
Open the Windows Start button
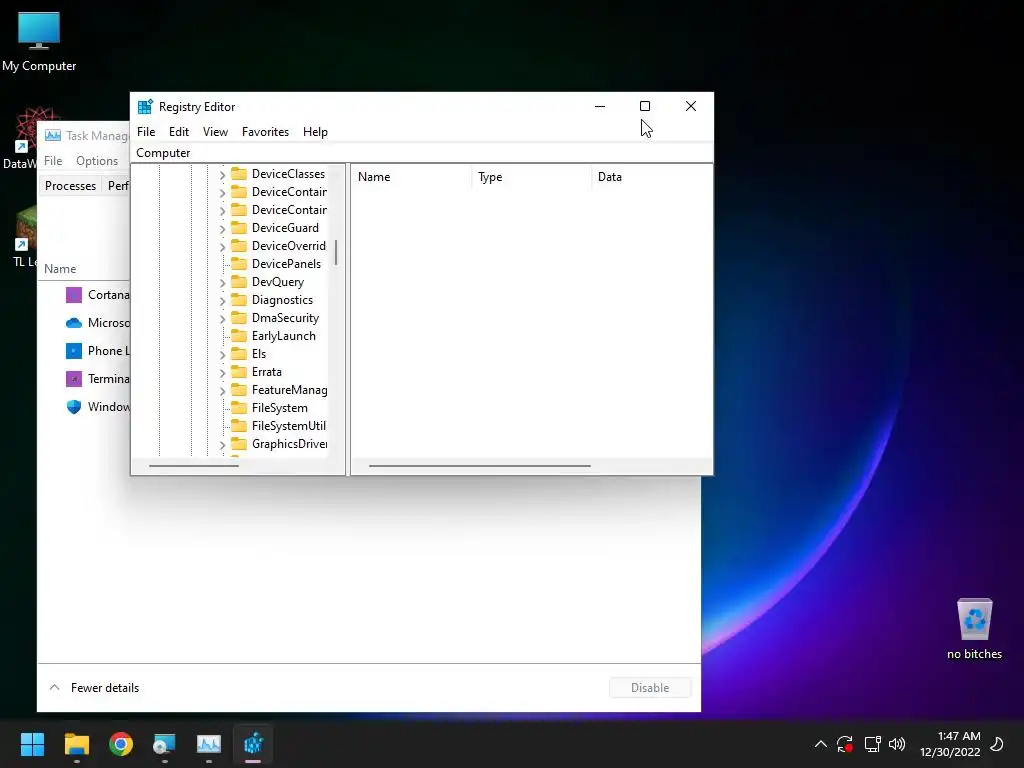click(32, 744)
